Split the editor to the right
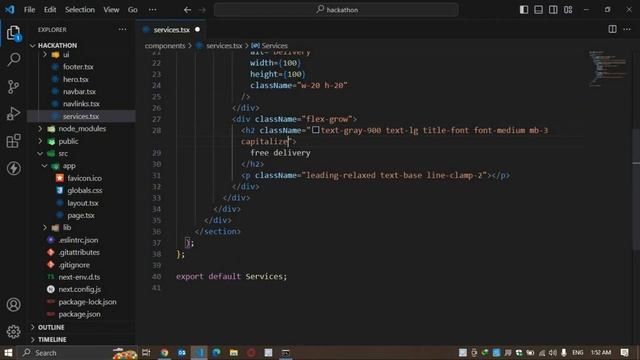 (x=612, y=29)
